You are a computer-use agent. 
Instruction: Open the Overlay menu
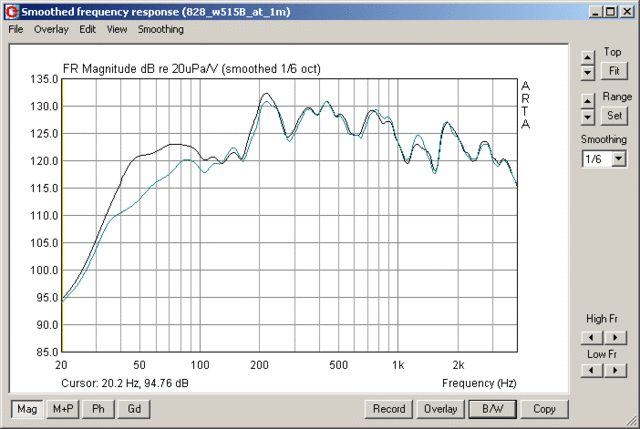(51, 29)
